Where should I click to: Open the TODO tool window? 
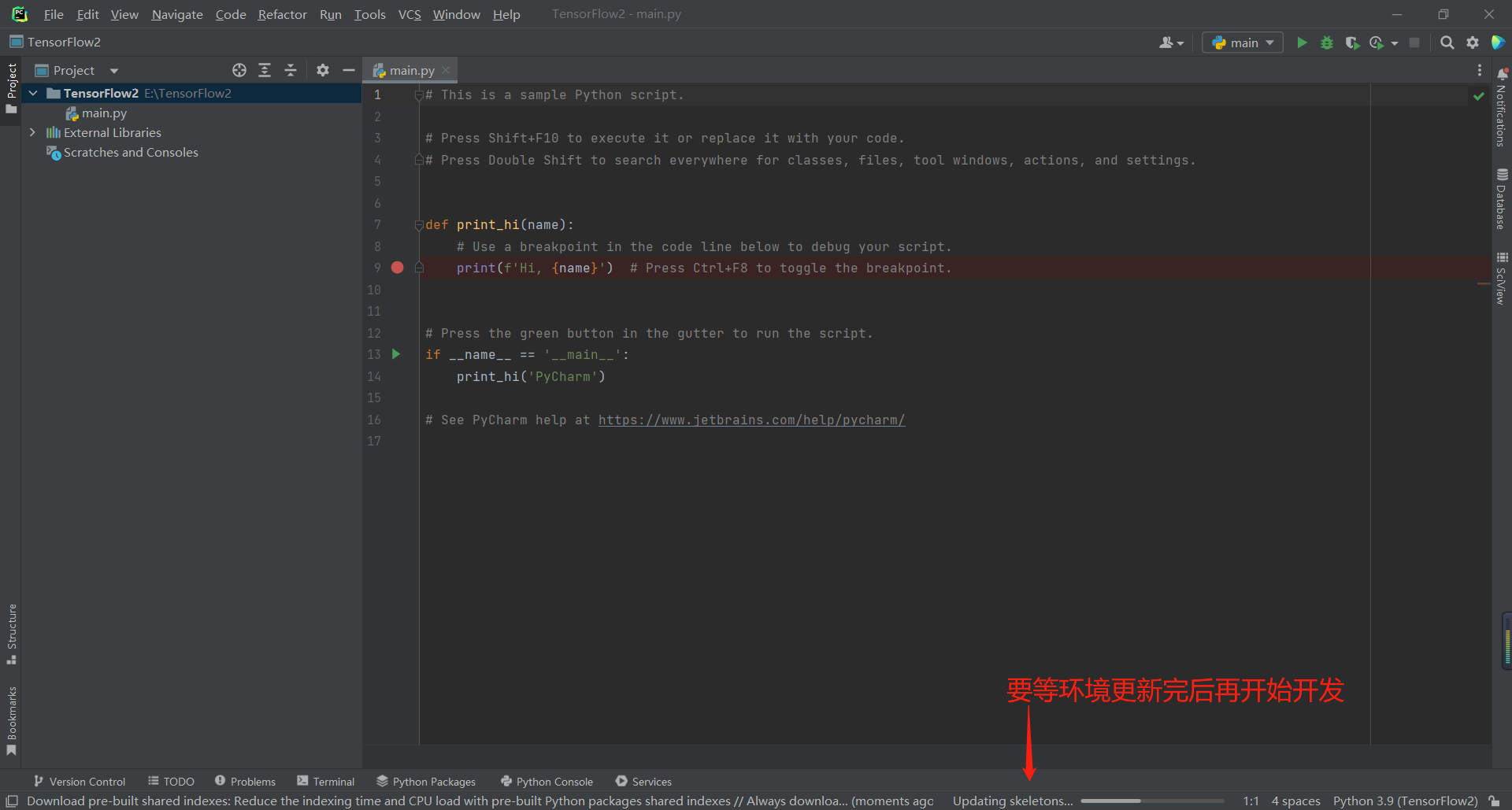[171, 781]
